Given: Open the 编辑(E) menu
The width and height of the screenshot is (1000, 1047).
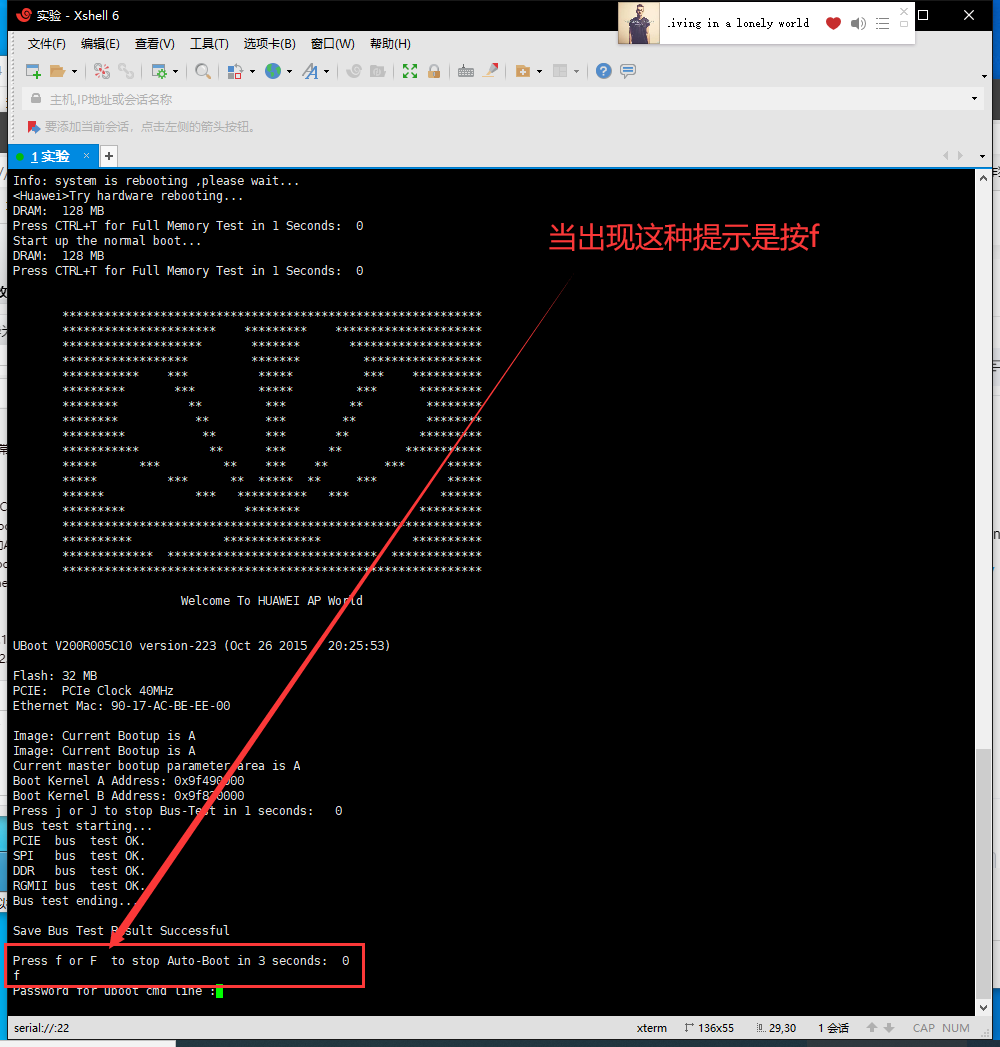Looking at the screenshot, I should point(100,44).
